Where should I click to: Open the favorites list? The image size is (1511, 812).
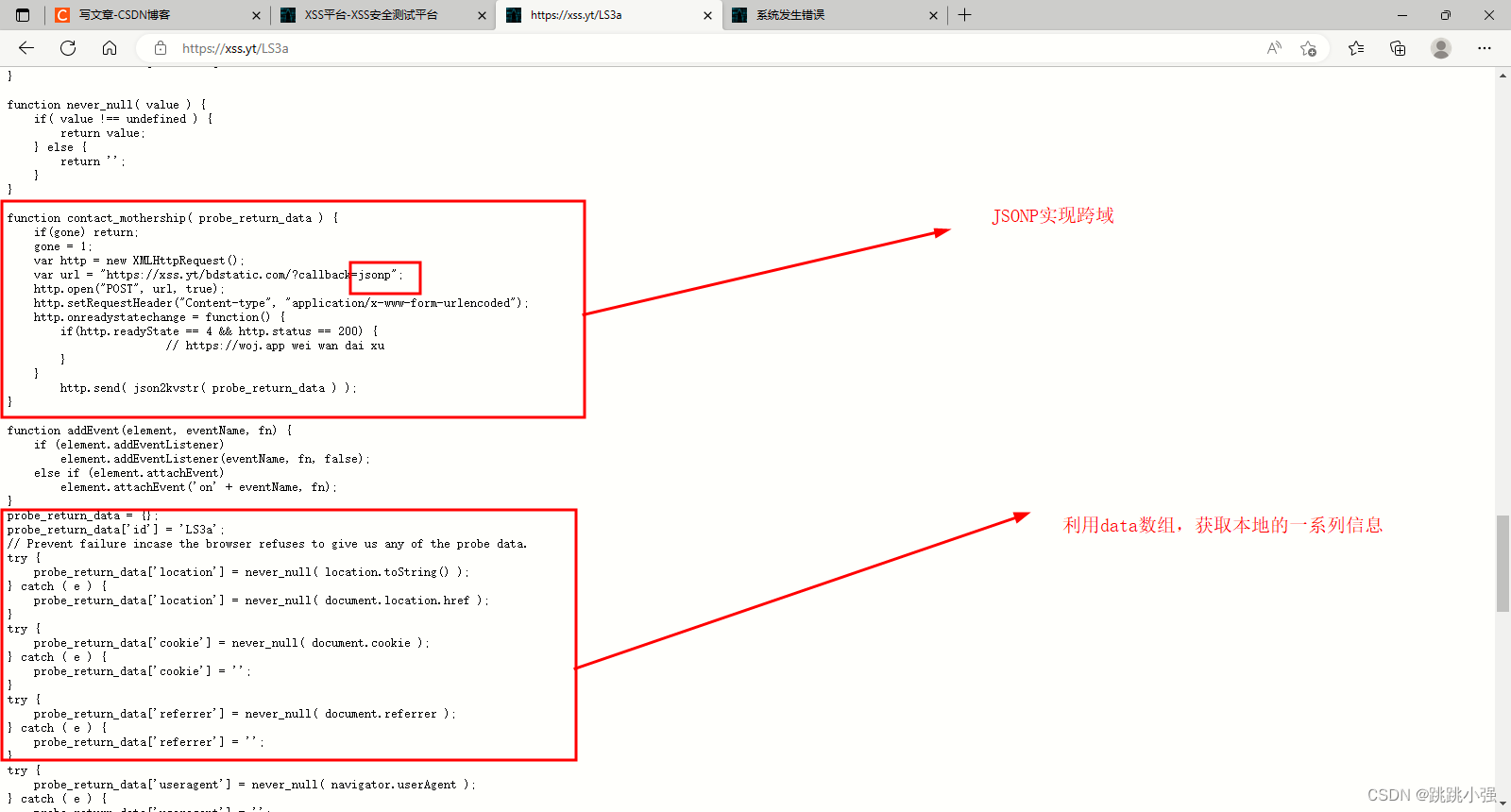point(1356,48)
